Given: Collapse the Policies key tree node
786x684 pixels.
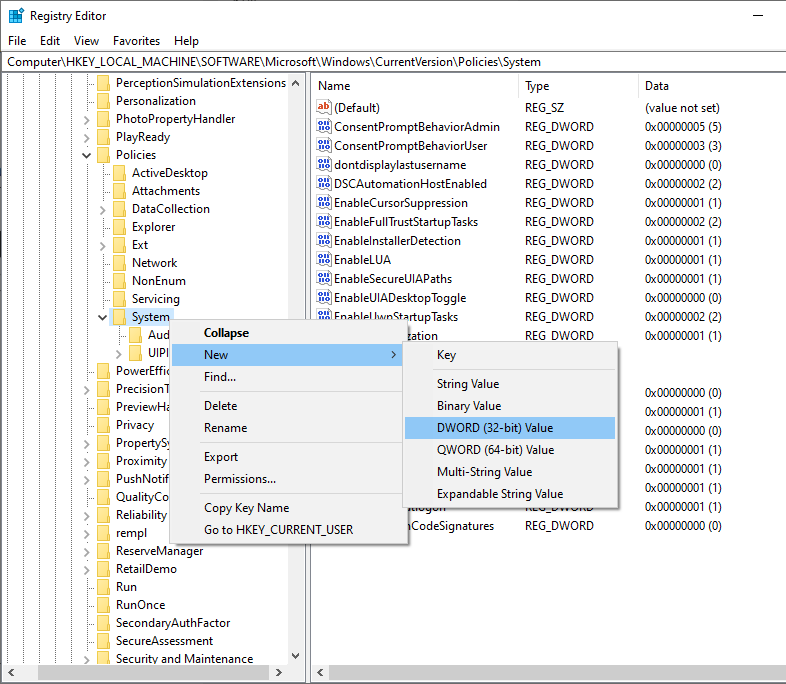Looking at the screenshot, I should (x=87, y=155).
